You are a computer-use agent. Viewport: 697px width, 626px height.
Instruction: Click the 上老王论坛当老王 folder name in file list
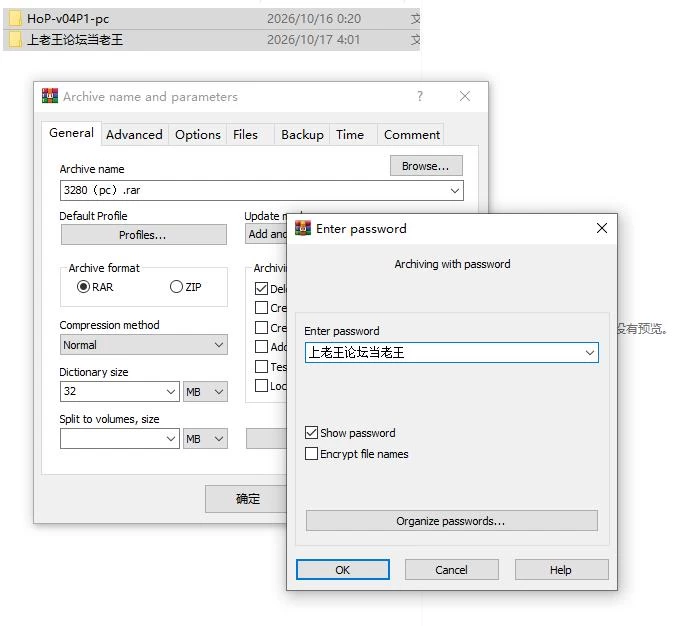pos(75,40)
